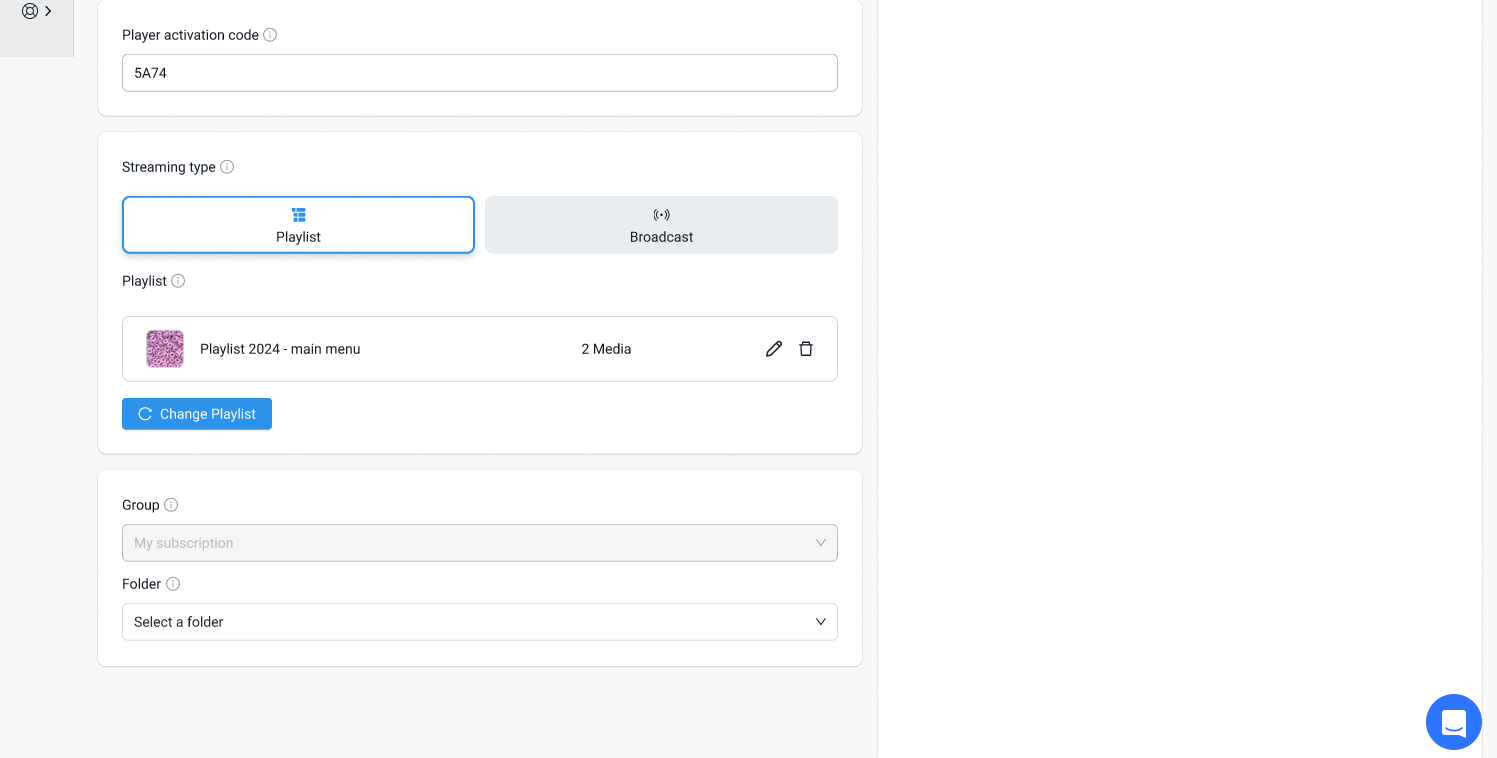Open the Select a folder dropdown
The width and height of the screenshot is (1497, 758).
coord(480,622)
